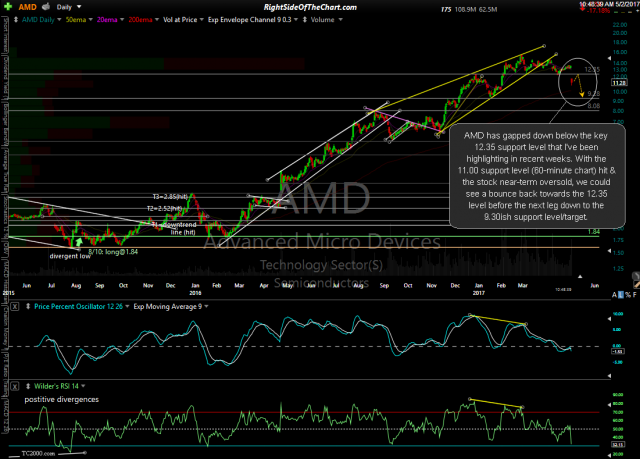Image resolution: width=640 pixels, height=459 pixels.
Task: Click the T3=2.85(hit) target label
Action: point(170,197)
